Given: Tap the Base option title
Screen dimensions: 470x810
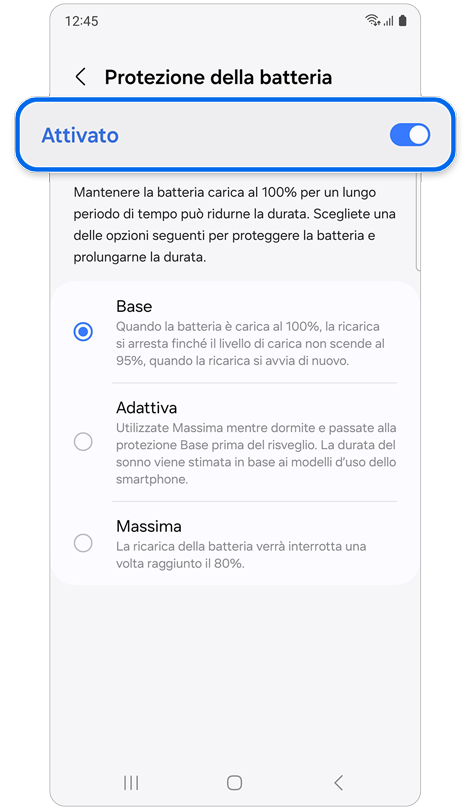Looking at the screenshot, I should [x=134, y=306].
